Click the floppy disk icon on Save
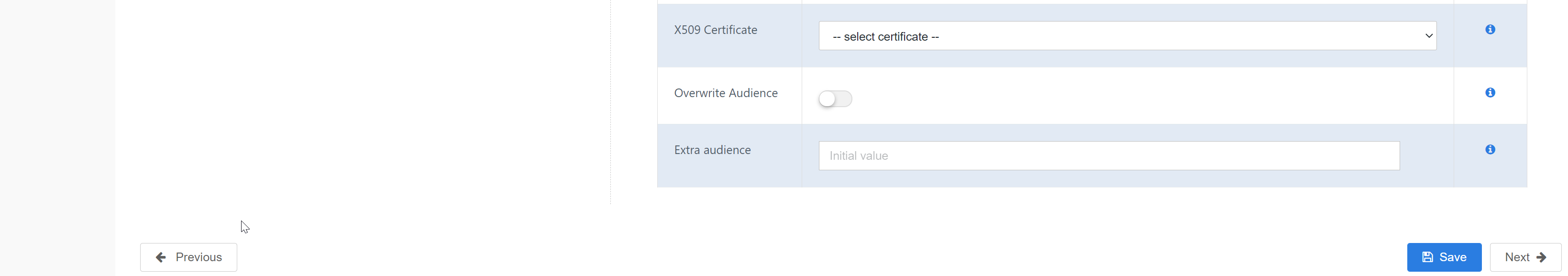Screen dimensions: 1568x276 (x=1427, y=257)
